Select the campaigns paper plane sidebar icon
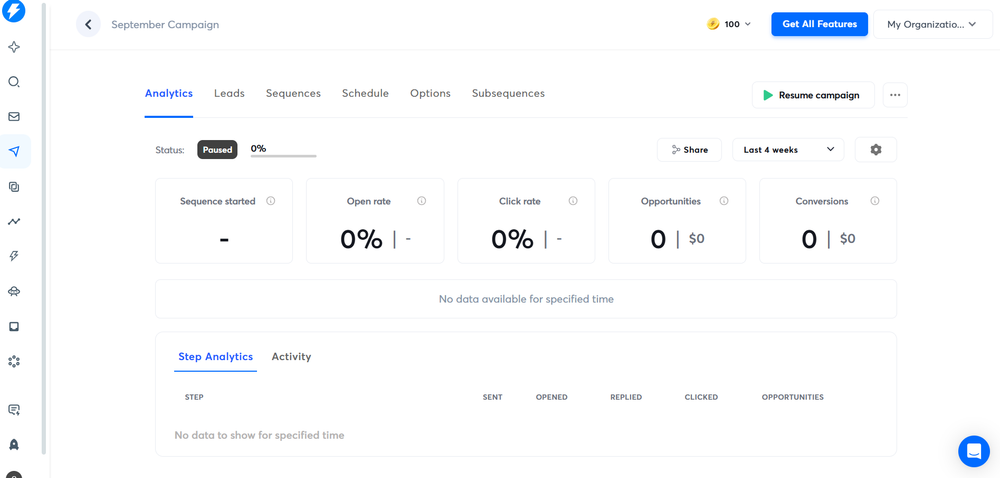This screenshot has width=1000, height=478. coord(14,152)
